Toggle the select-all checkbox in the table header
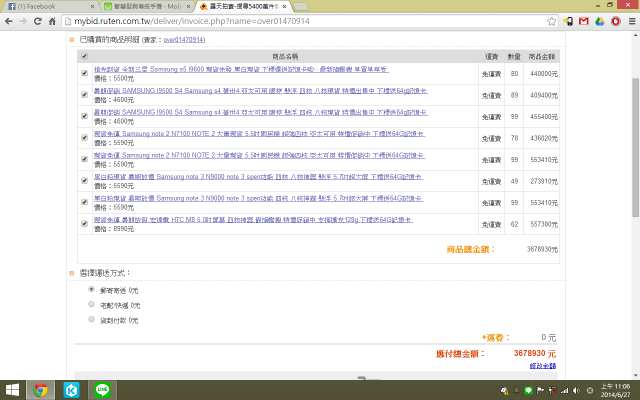The height and width of the screenshot is (400, 640). 84,56
